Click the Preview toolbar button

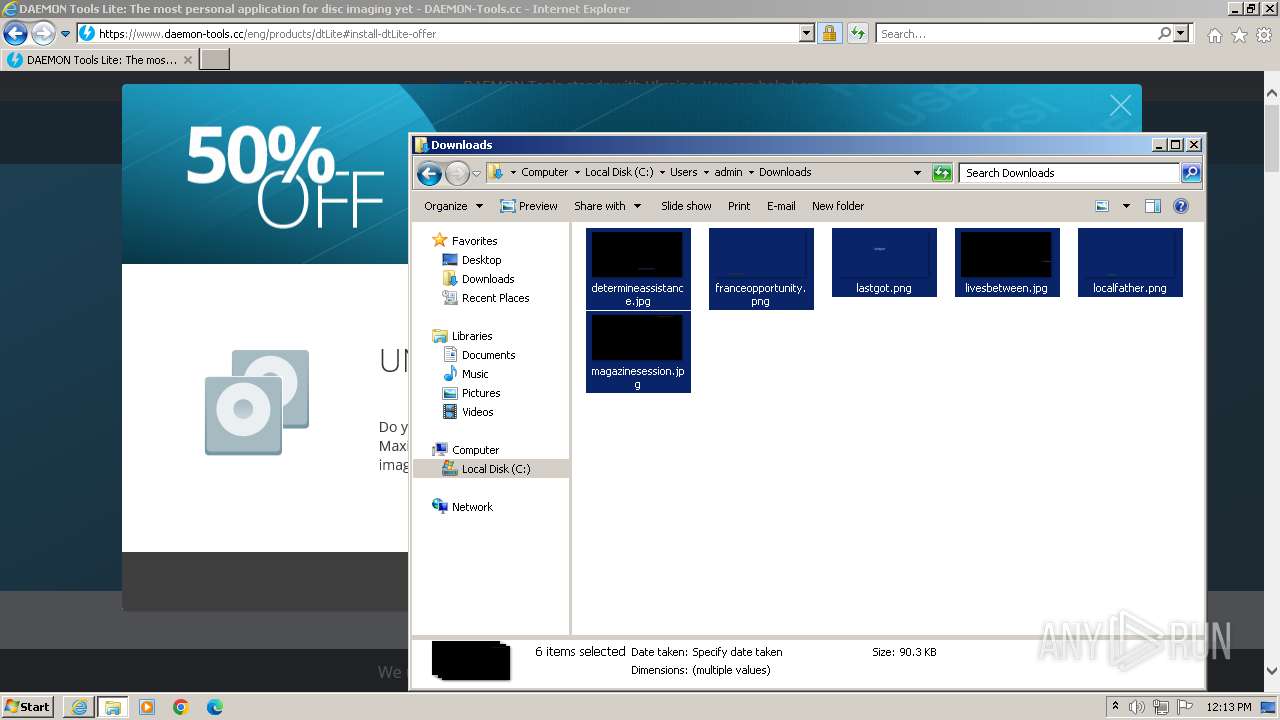coord(529,206)
